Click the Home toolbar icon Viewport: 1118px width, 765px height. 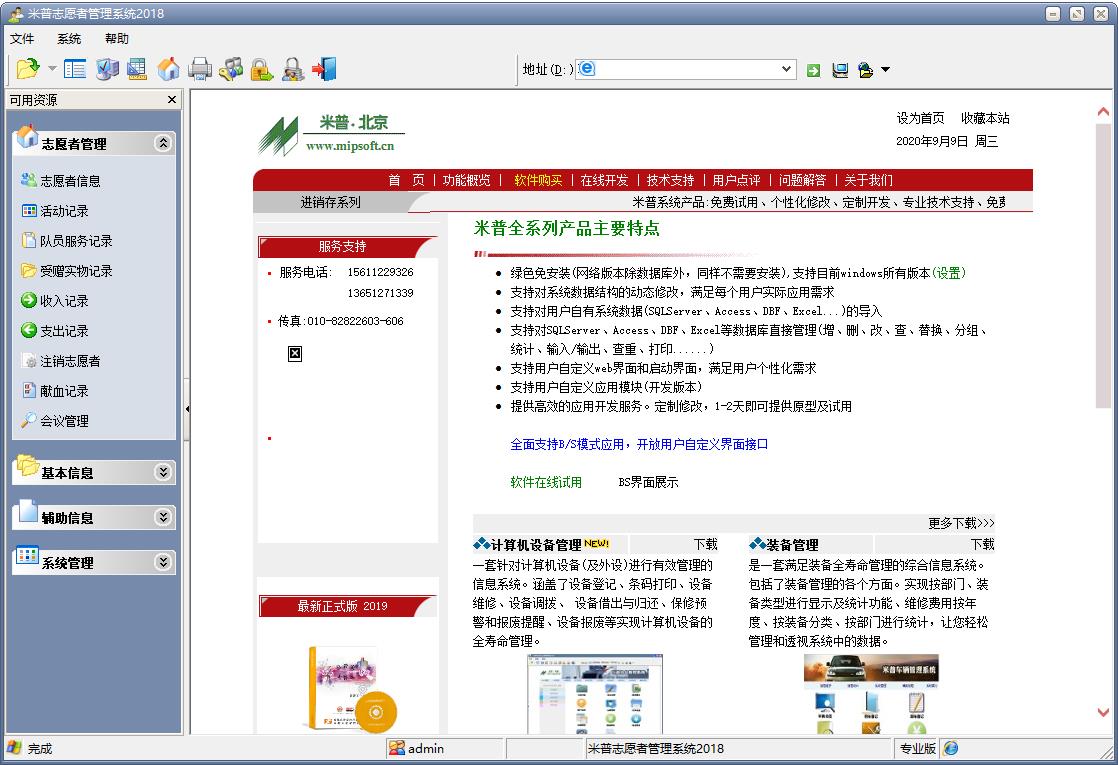[x=166, y=69]
